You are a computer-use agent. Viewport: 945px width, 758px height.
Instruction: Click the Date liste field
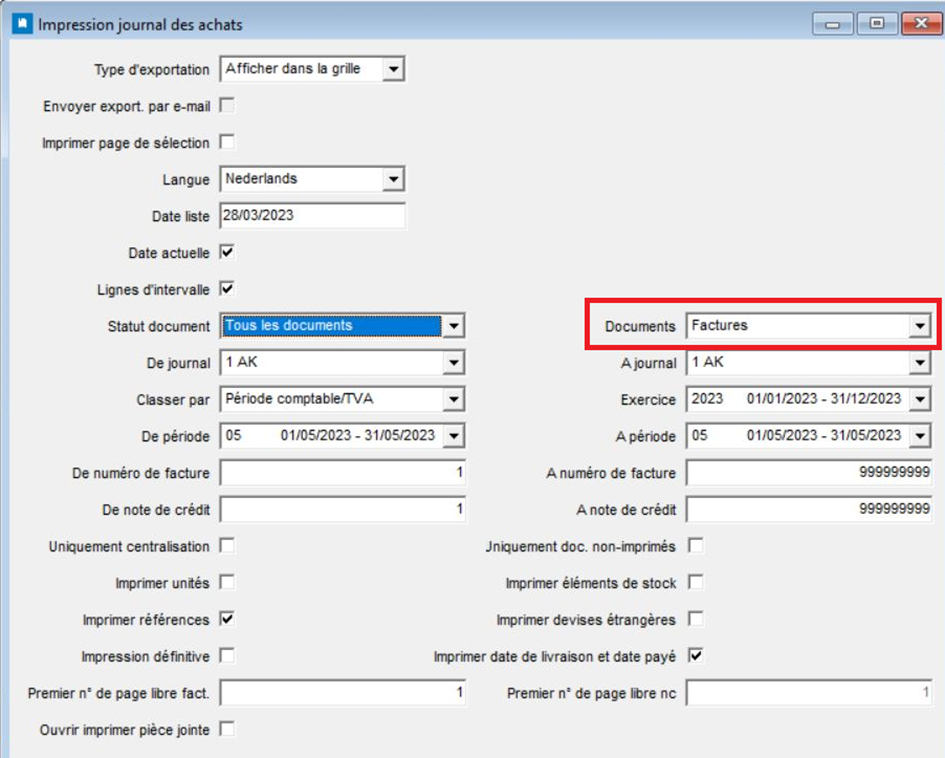click(313, 216)
